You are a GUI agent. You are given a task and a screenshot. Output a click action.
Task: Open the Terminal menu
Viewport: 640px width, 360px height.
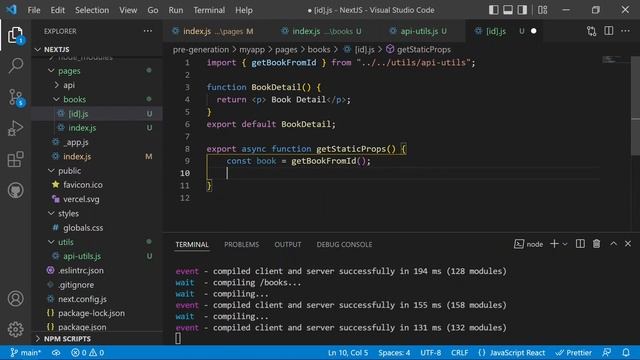[209, 10]
